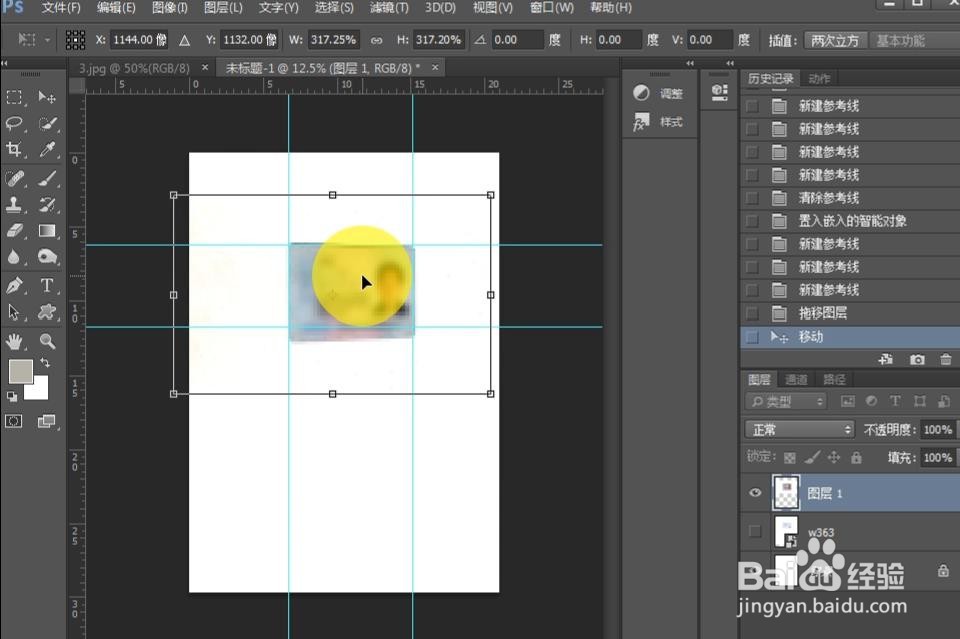Toggle the maintain aspect ratio link
This screenshot has width=960, height=639.
377,40
